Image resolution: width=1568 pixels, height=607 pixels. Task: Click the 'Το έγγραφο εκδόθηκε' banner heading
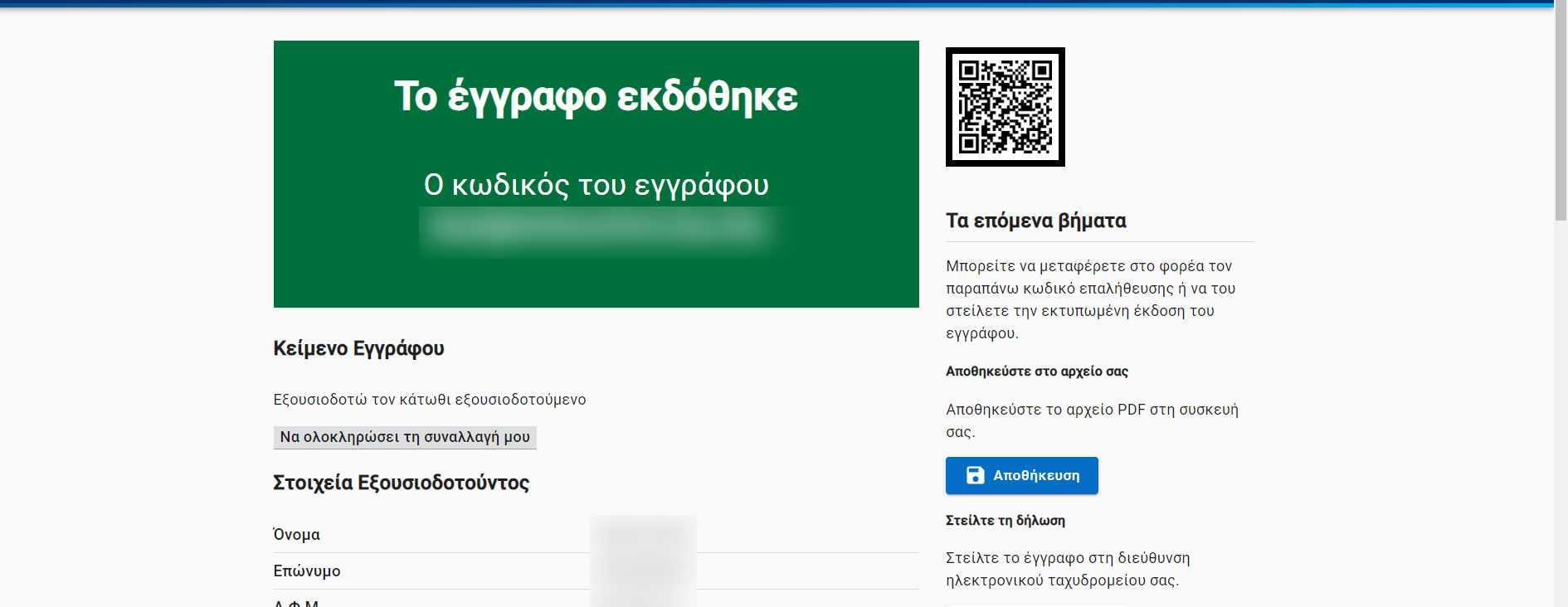tap(596, 96)
